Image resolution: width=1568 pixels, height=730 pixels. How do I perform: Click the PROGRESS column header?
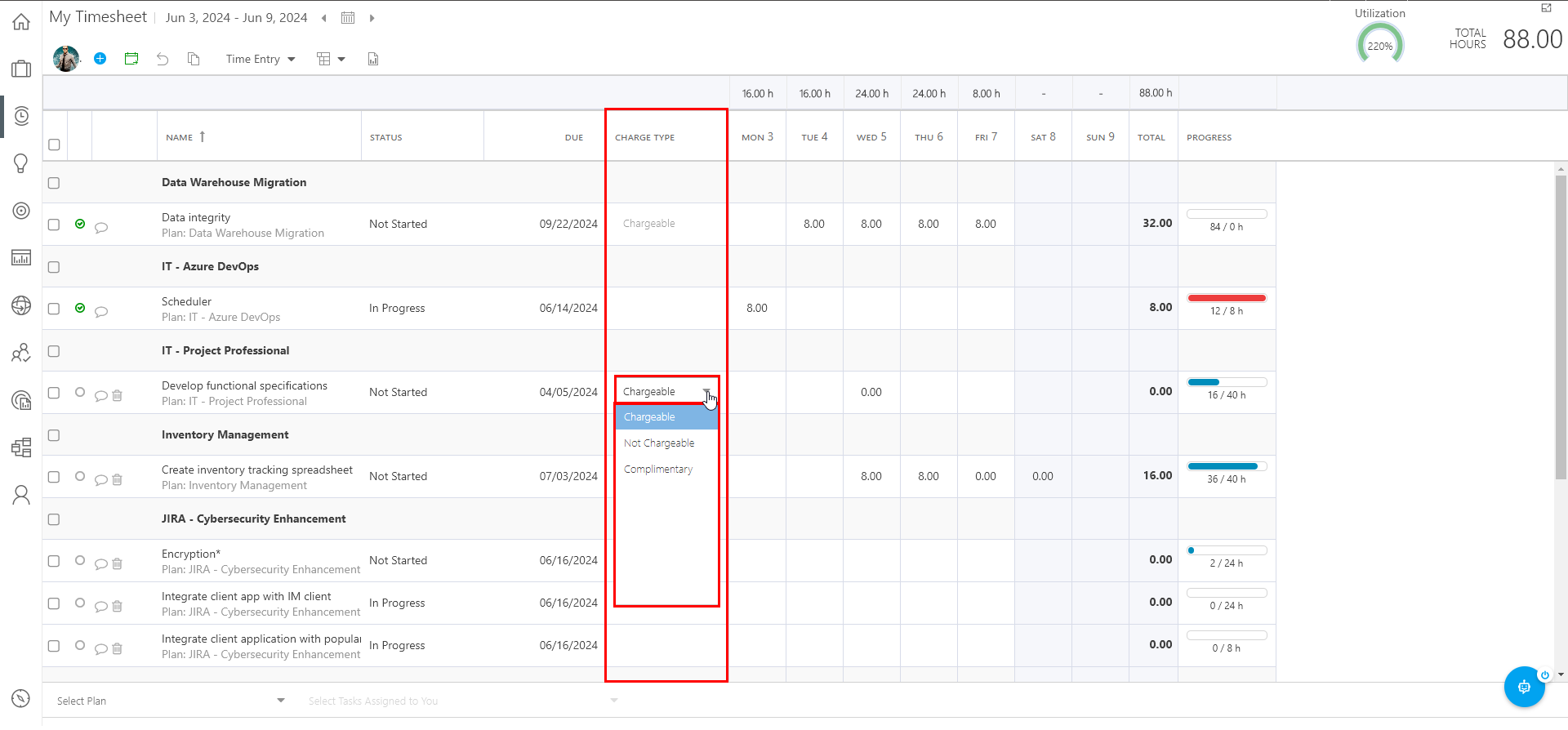(x=1209, y=137)
